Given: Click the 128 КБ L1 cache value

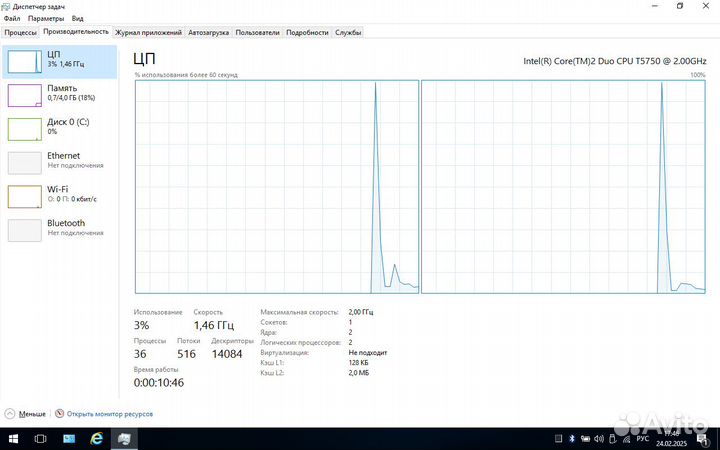Looking at the screenshot, I should point(358,363).
